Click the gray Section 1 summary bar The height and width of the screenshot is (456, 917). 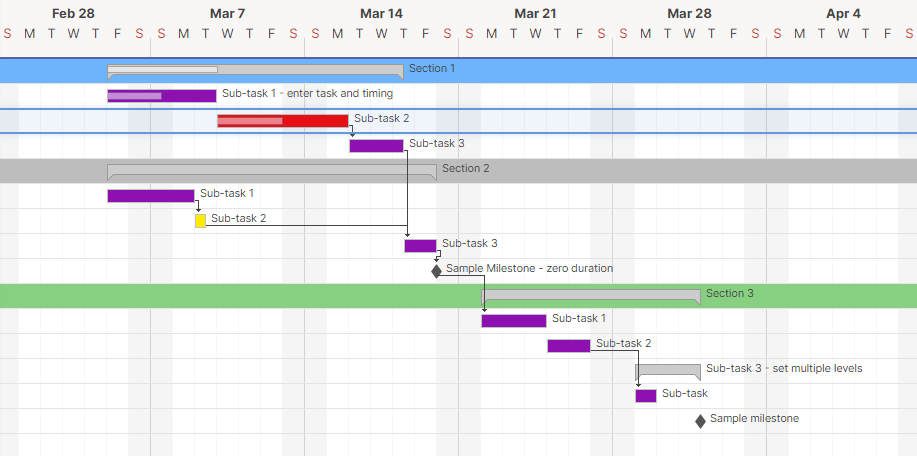click(255, 70)
